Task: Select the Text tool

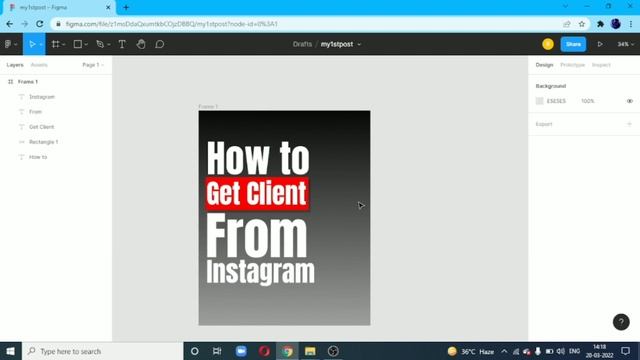Action: click(122, 44)
